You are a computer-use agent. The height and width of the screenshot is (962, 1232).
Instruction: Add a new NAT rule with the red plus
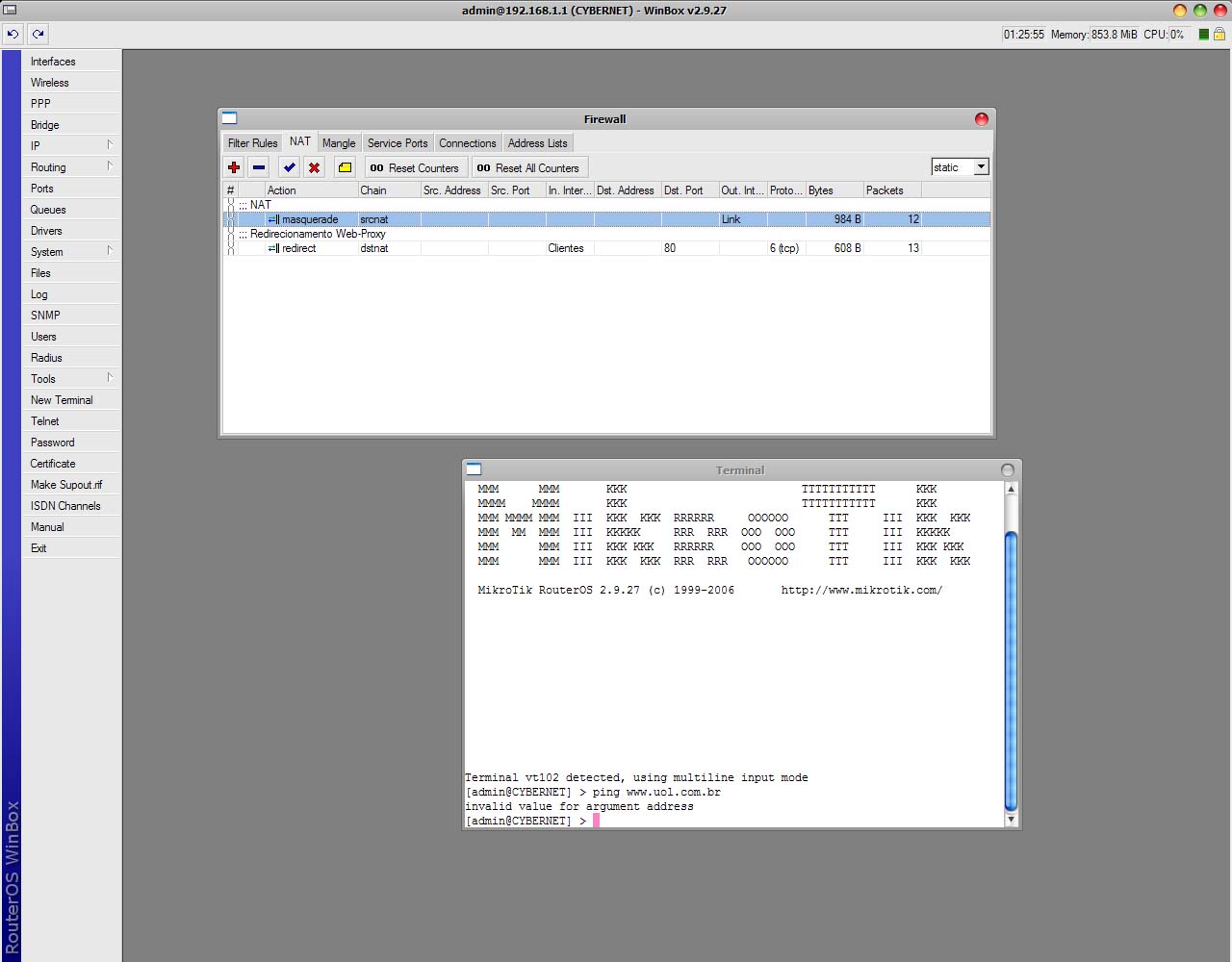[234, 167]
